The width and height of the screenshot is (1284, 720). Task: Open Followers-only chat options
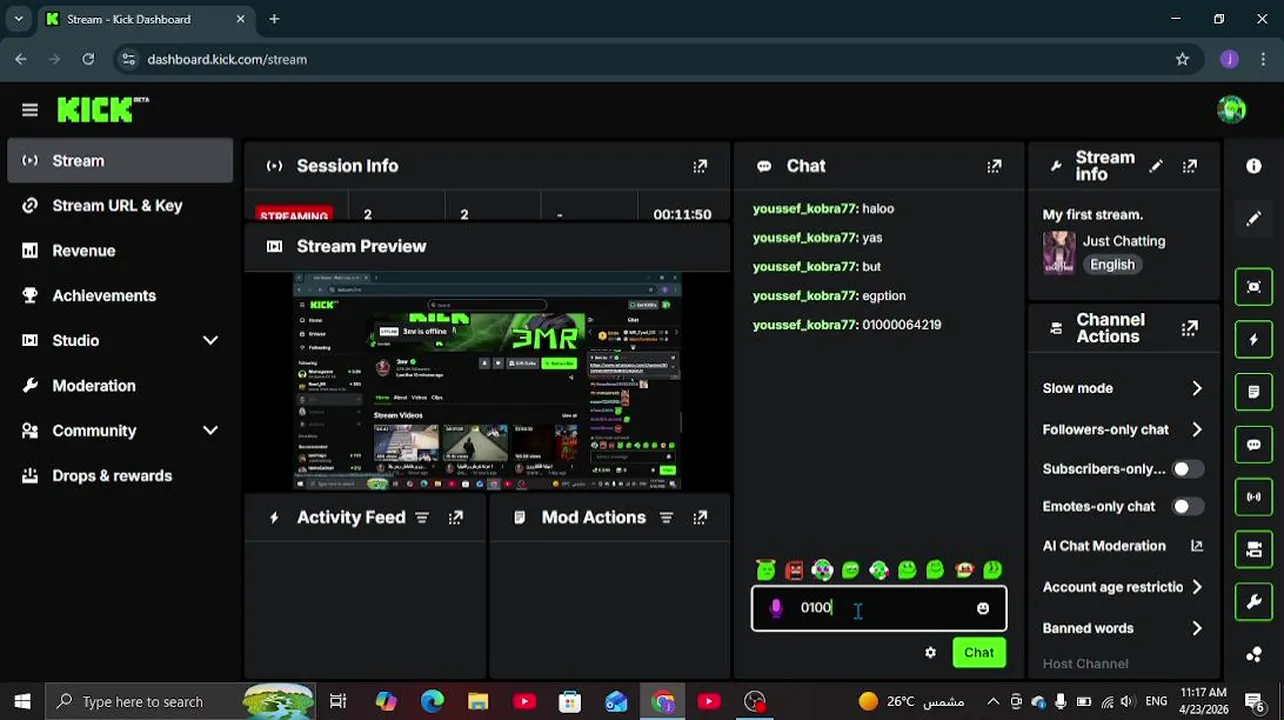point(1123,429)
